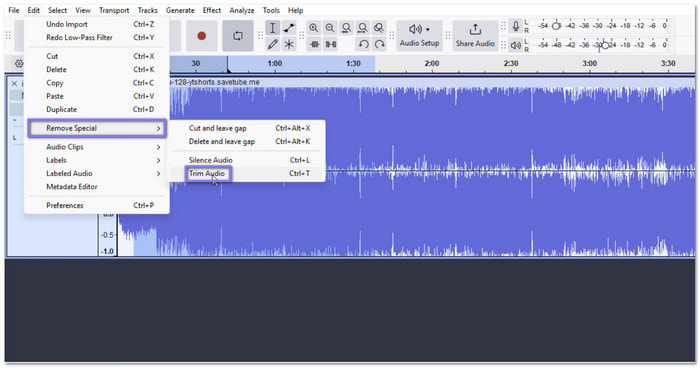Click the 3:00 mark on timeline
This screenshot has height=368, width=700.
(589, 63)
